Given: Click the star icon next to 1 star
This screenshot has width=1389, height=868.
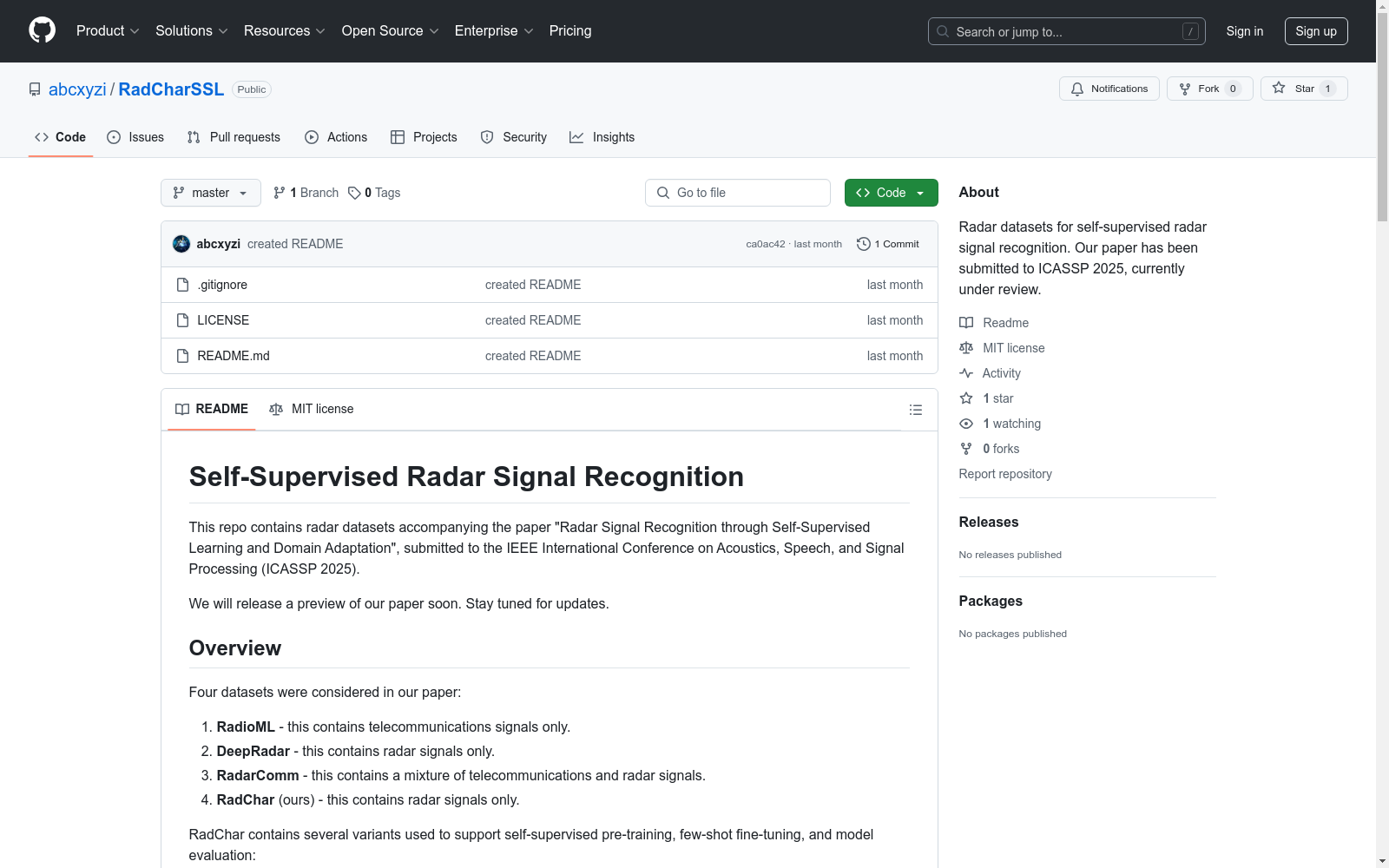Looking at the screenshot, I should point(966,398).
